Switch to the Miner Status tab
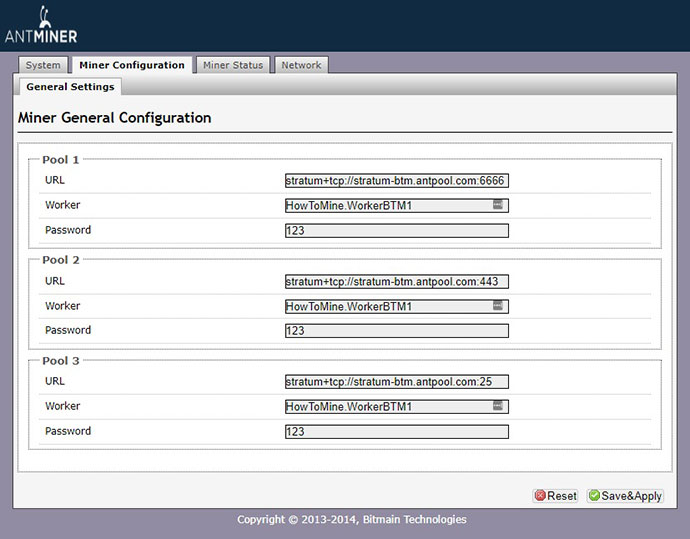 coord(233,65)
